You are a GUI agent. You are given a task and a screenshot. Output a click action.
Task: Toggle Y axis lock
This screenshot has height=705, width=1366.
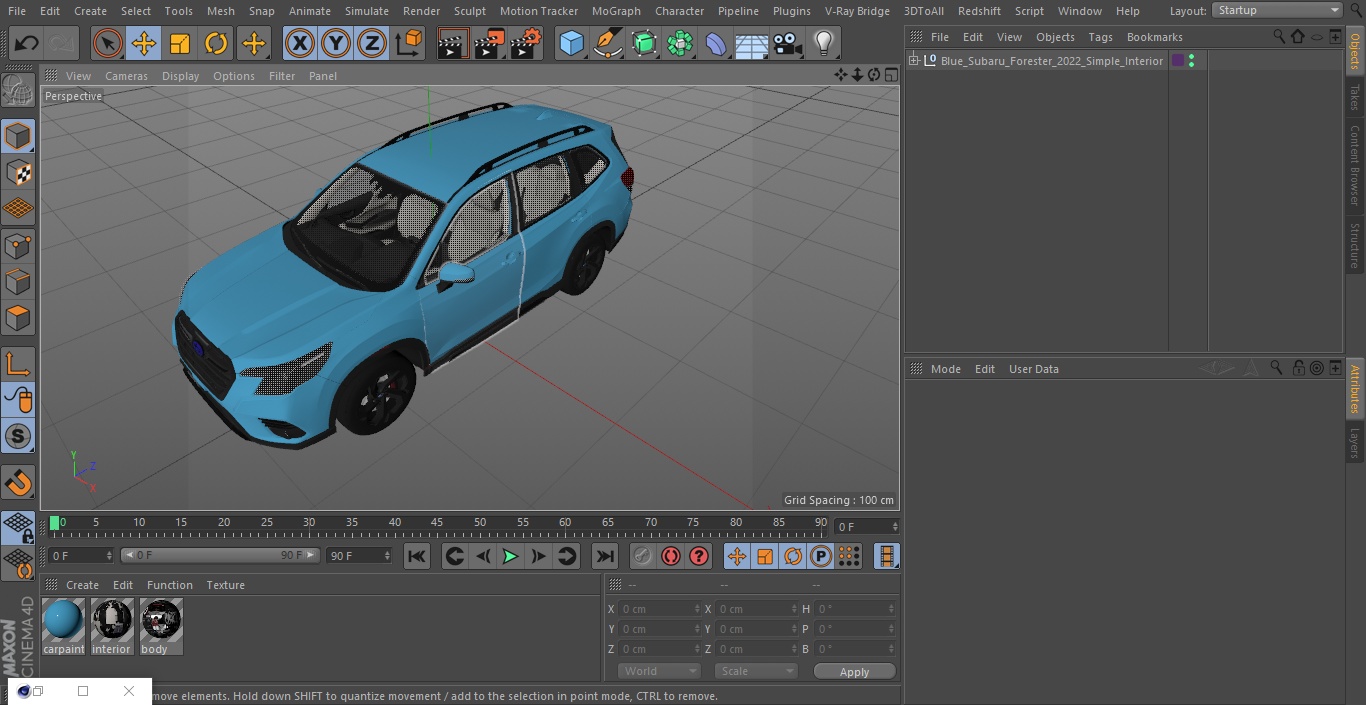(336, 43)
